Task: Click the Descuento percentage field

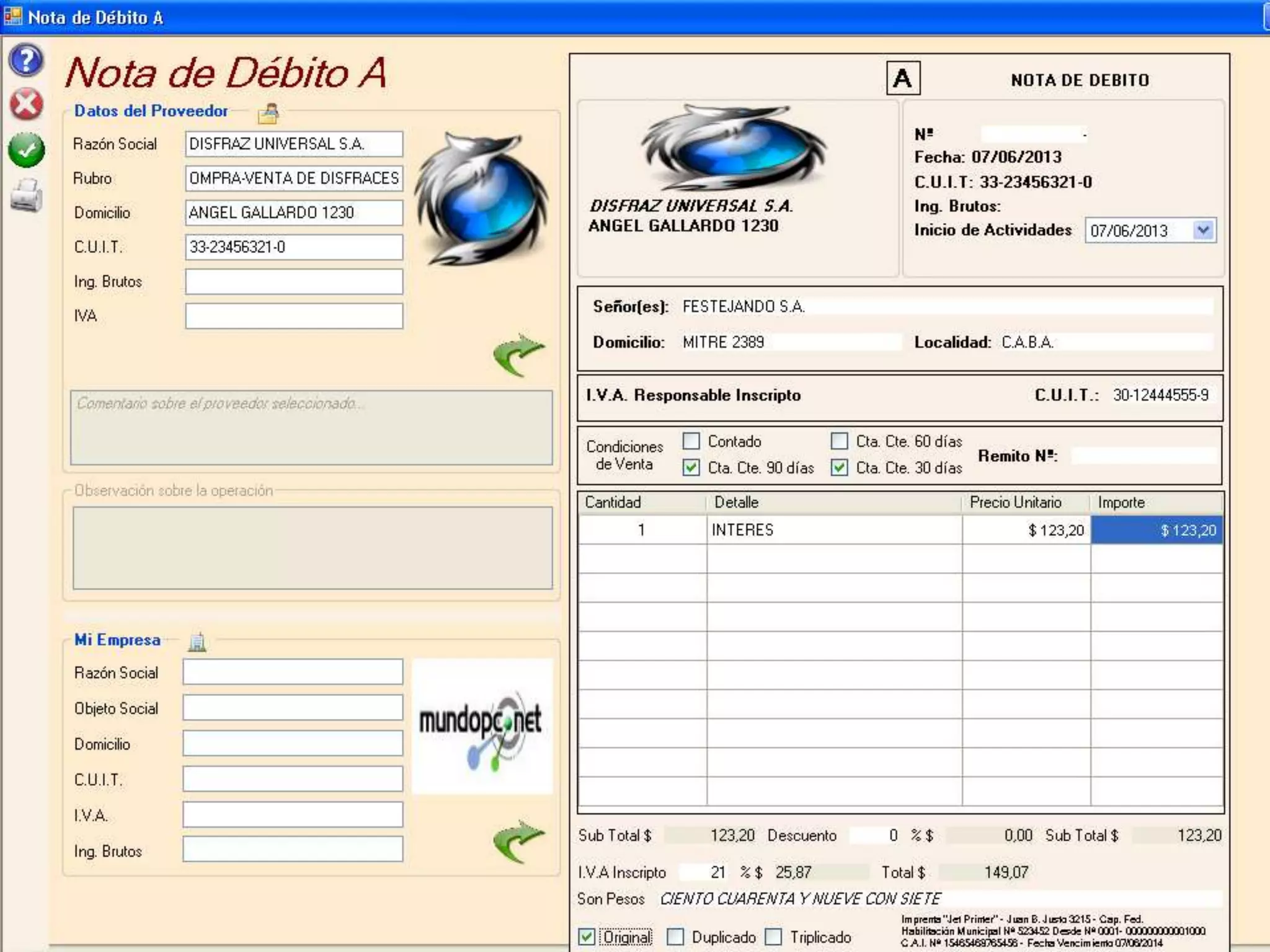Action: [x=874, y=835]
